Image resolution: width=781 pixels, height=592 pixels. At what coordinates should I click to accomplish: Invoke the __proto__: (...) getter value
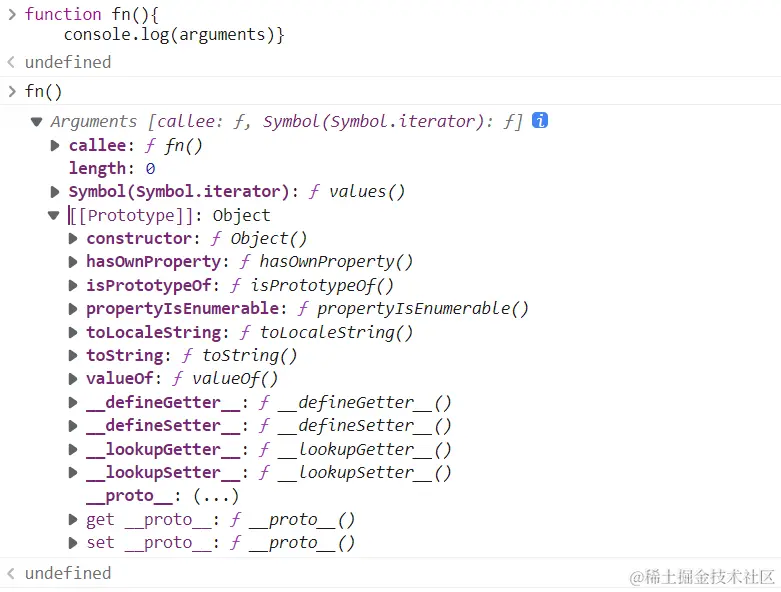(216, 496)
